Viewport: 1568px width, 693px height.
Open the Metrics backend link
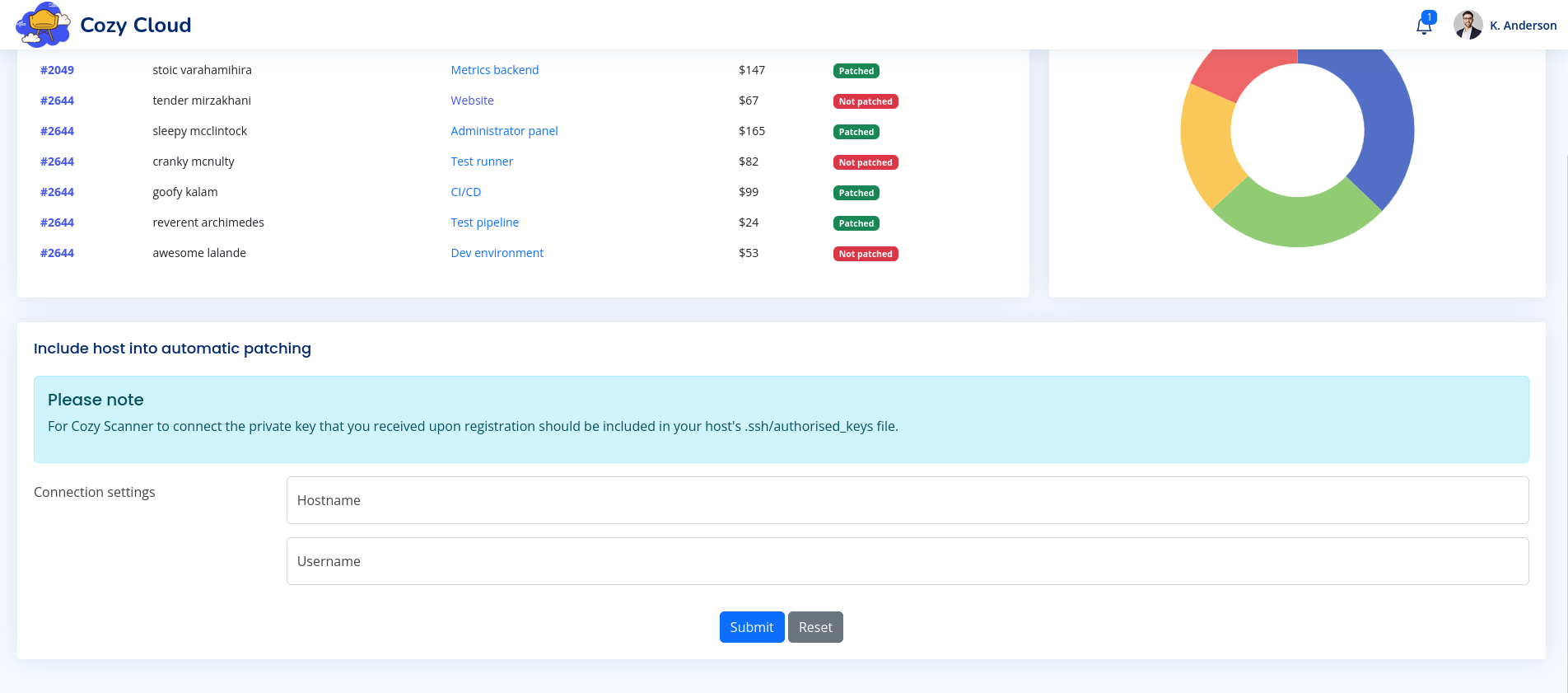click(494, 70)
